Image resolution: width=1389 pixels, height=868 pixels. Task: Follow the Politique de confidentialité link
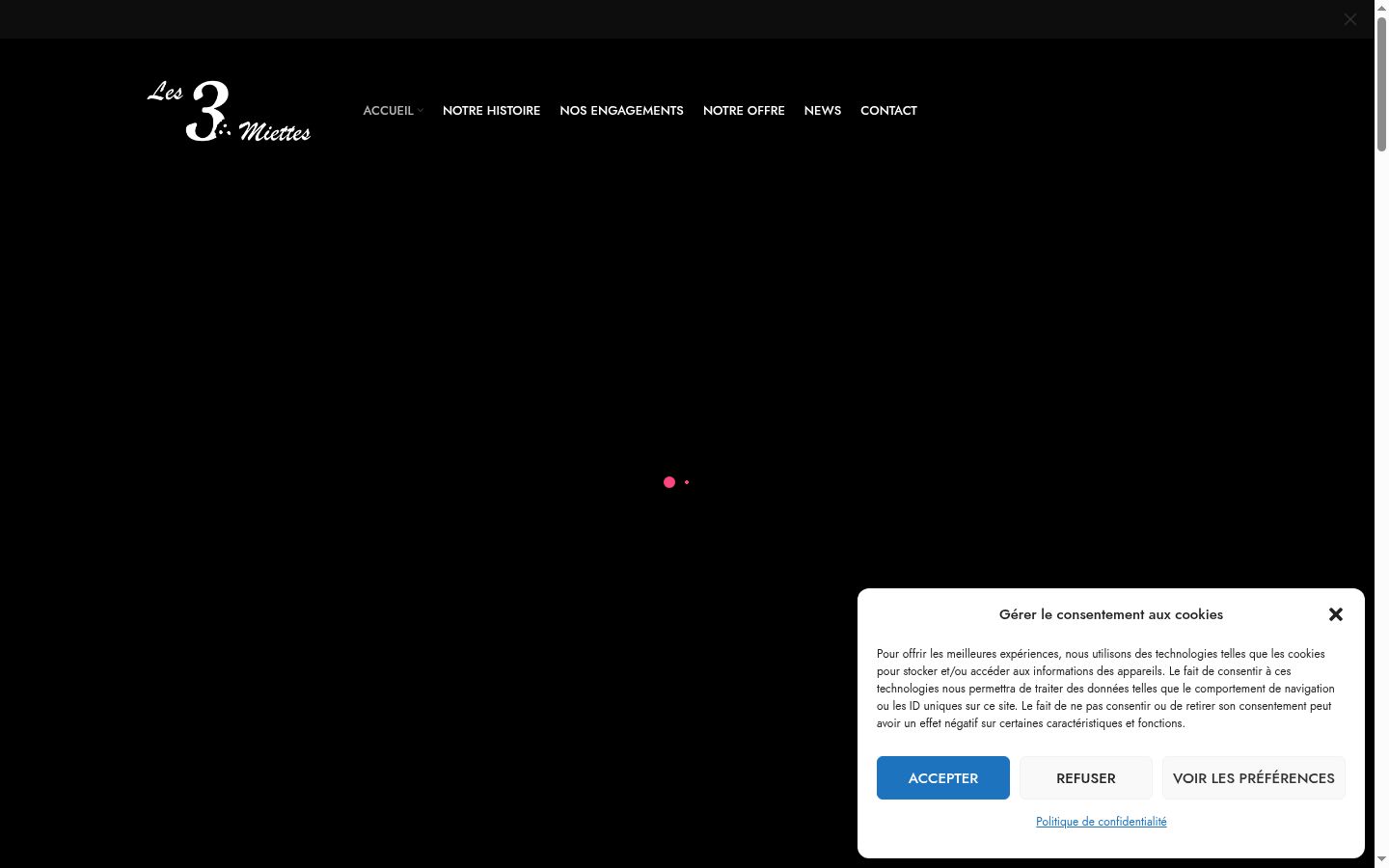click(x=1102, y=822)
